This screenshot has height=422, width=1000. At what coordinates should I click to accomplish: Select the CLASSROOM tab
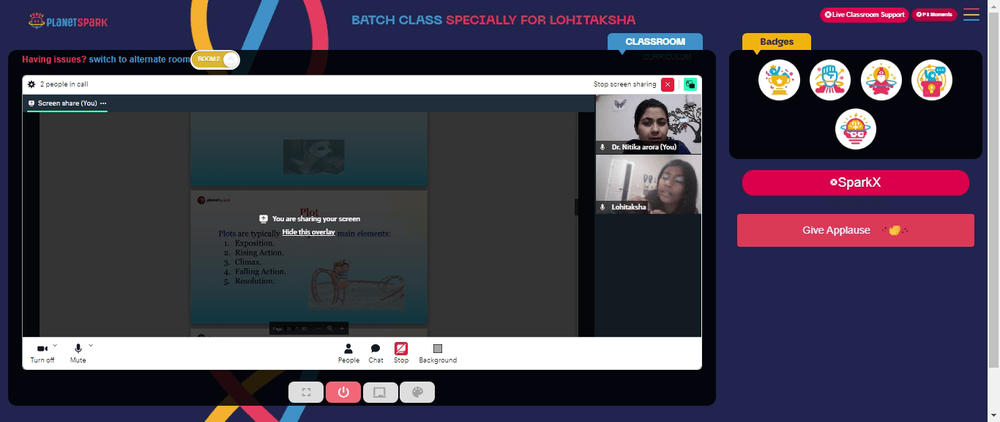(655, 41)
